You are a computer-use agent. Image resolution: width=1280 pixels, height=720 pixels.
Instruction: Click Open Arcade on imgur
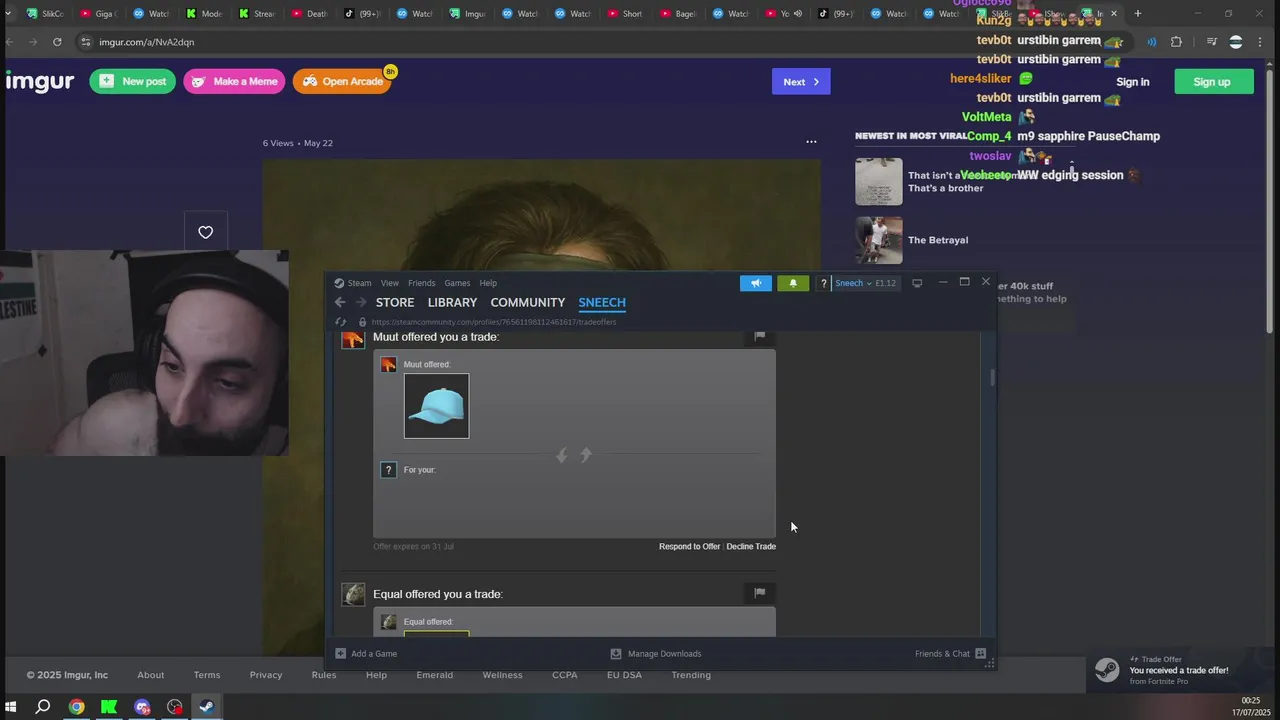click(342, 82)
